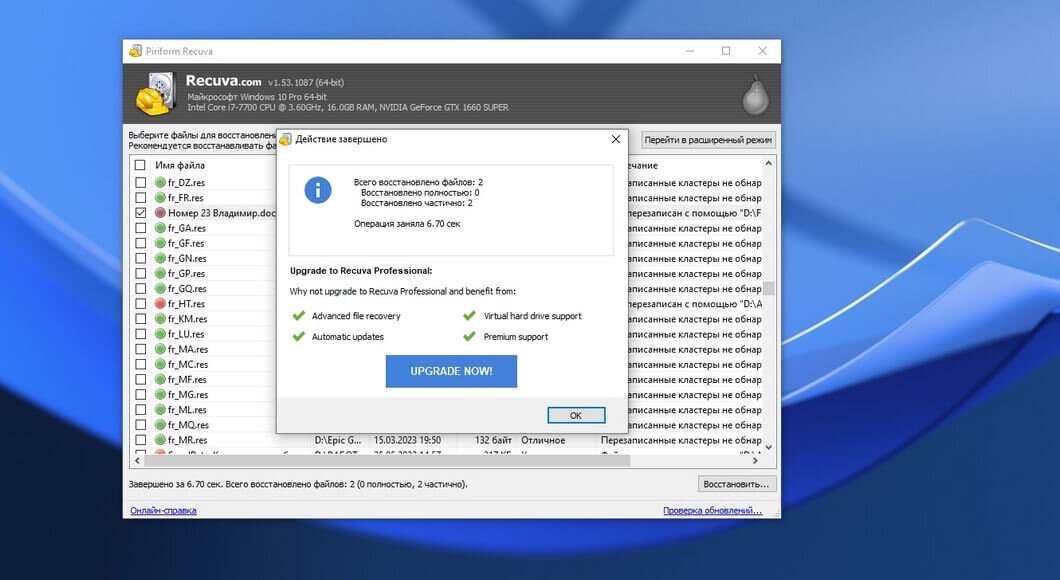Click the Операция заняла 6.70 сек text
1060x580 pixels.
[x=407, y=224]
